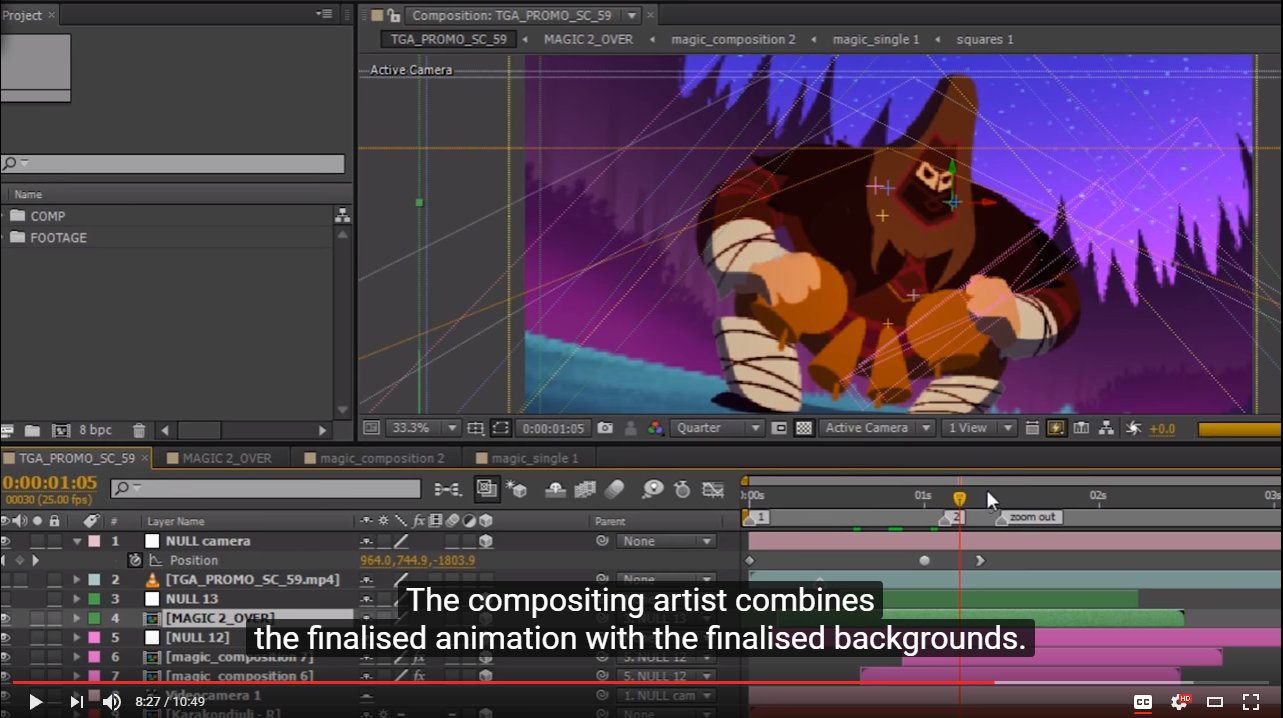This screenshot has width=1283, height=718.
Task: Click MAGIC 2_OVER in comp navigator
Action: [588, 39]
